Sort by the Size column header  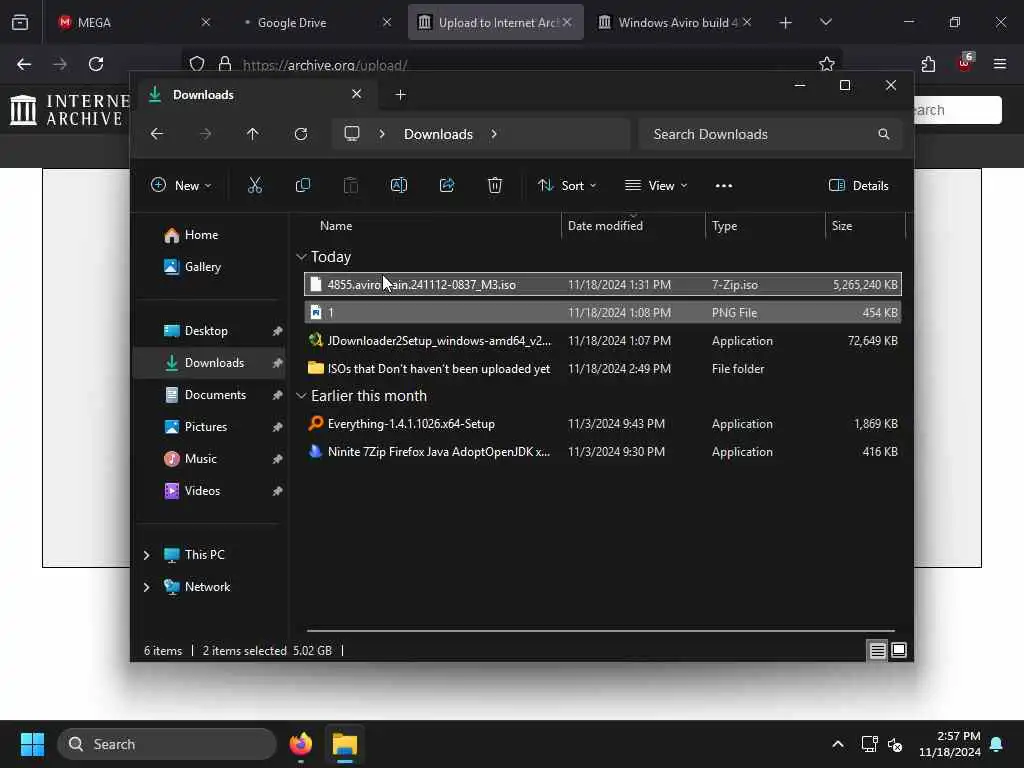click(865, 226)
